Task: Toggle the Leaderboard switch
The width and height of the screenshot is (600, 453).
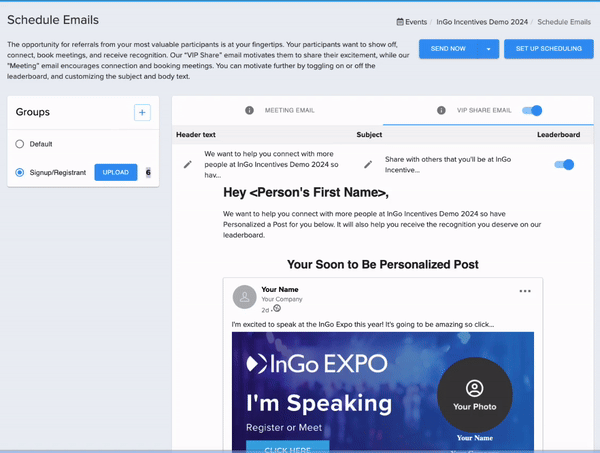Action: (564, 165)
